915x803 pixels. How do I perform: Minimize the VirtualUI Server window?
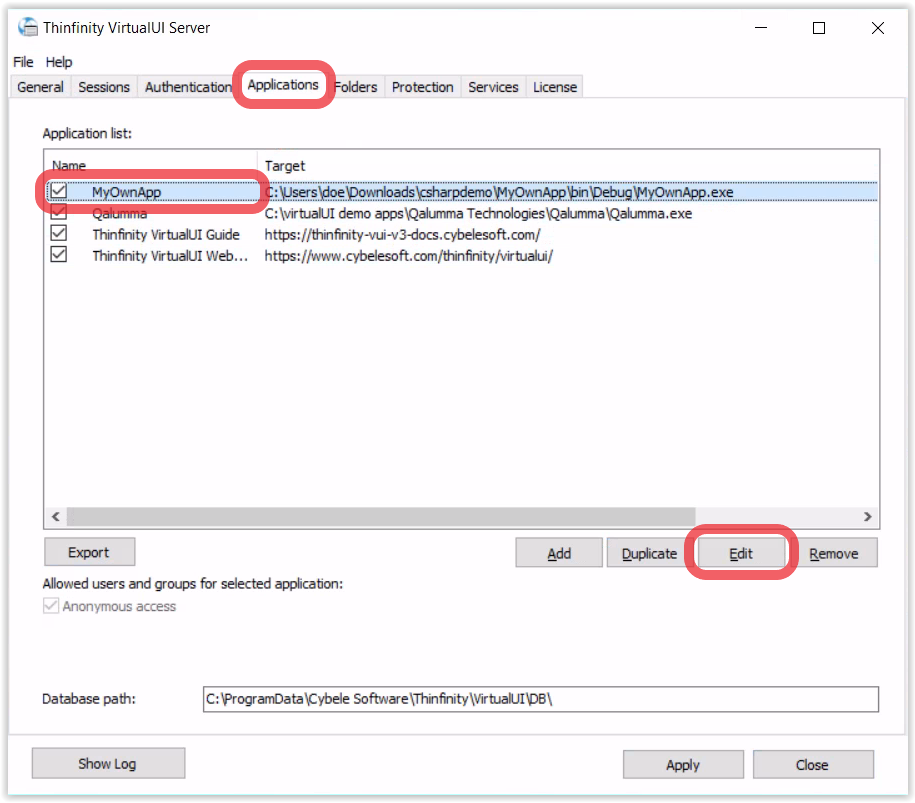click(x=760, y=28)
